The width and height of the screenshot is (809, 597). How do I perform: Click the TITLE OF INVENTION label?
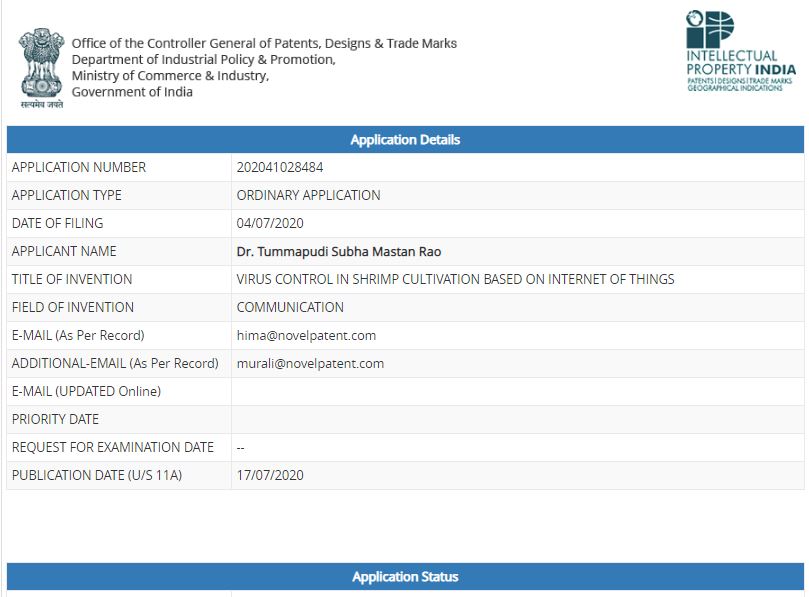point(72,279)
